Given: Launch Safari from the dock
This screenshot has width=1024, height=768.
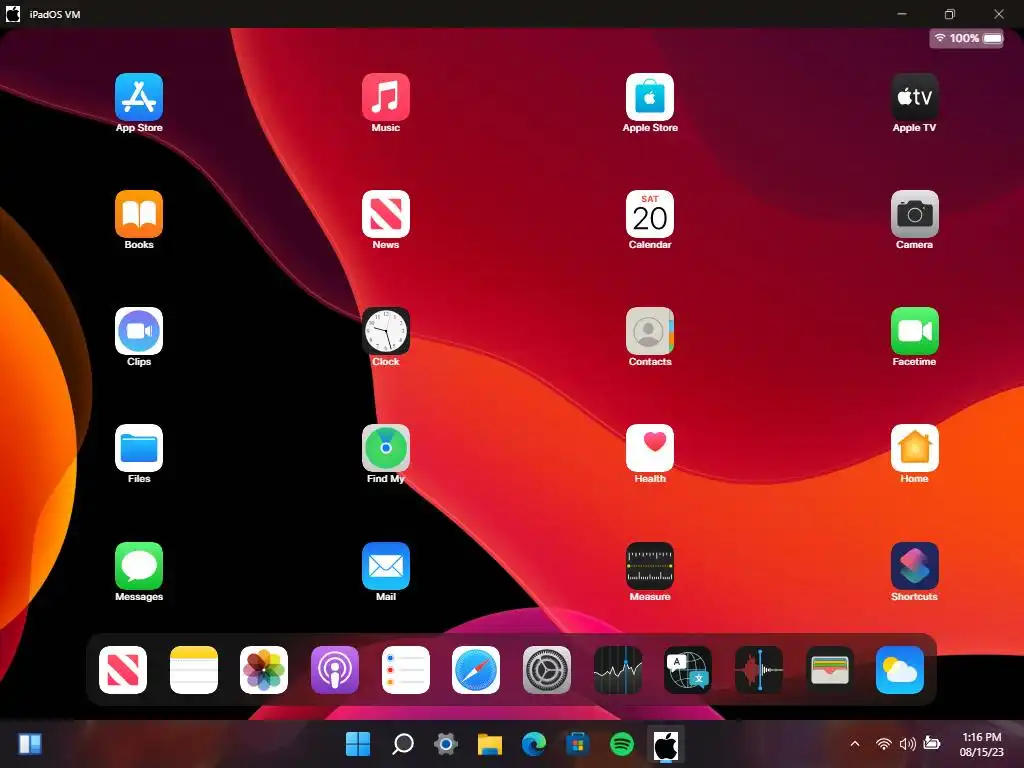Looking at the screenshot, I should (x=476, y=670).
